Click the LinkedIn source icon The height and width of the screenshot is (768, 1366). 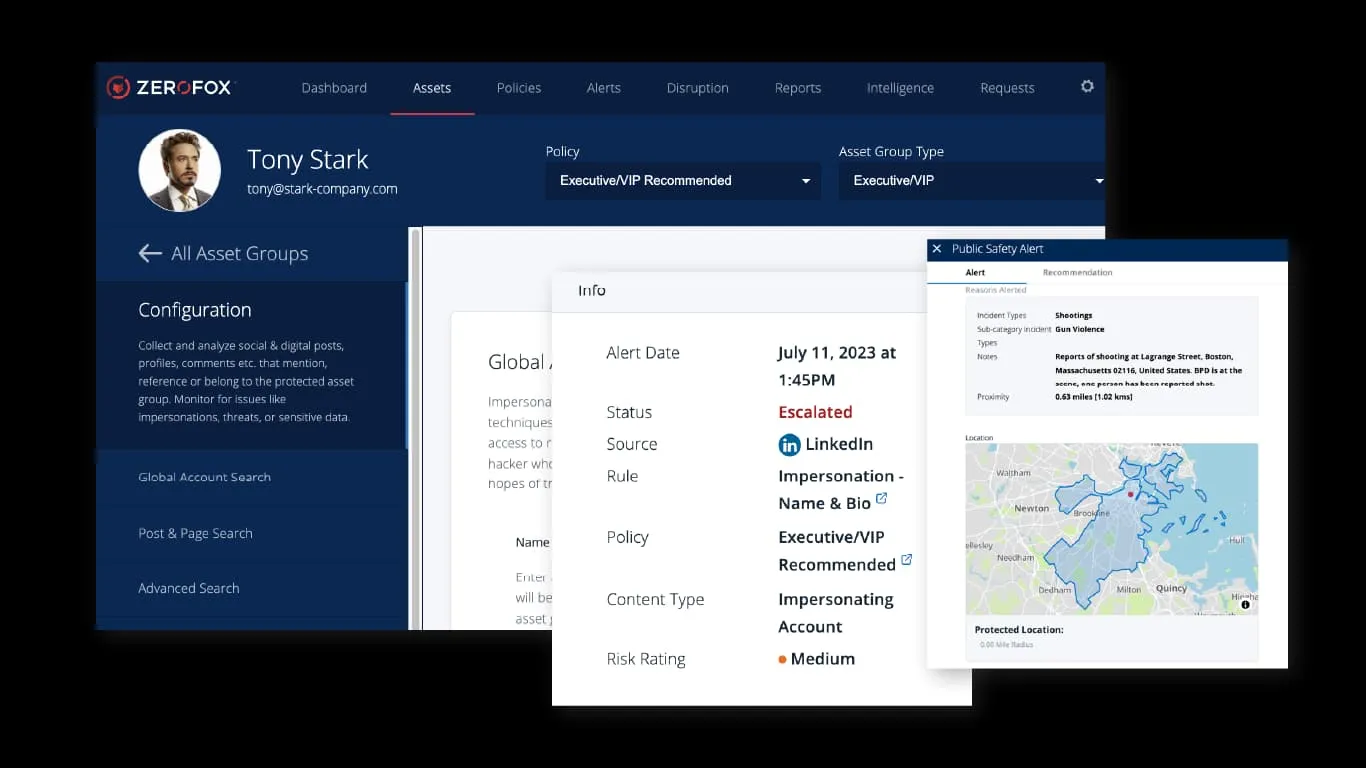[789, 445]
